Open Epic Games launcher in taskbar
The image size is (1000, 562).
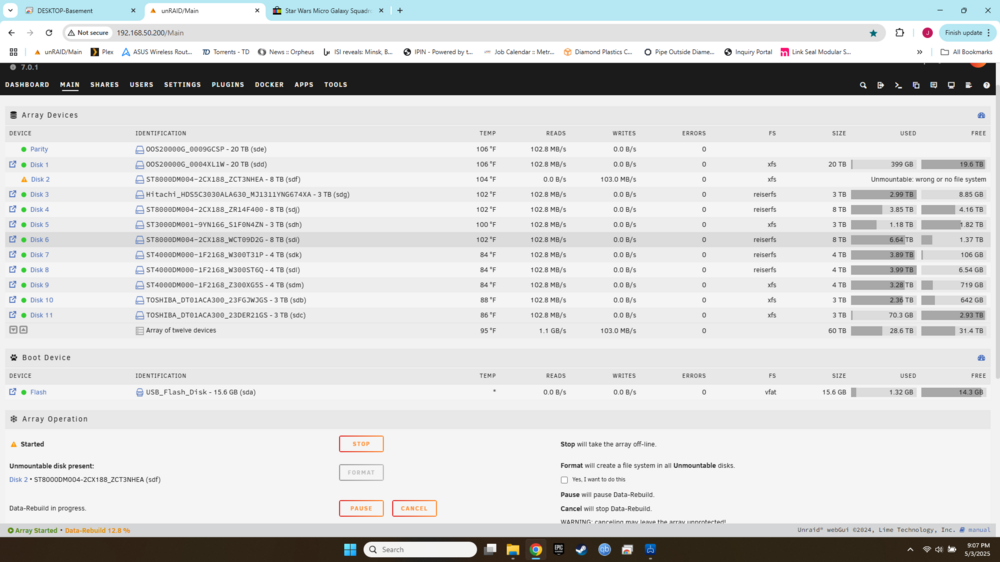pos(559,549)
